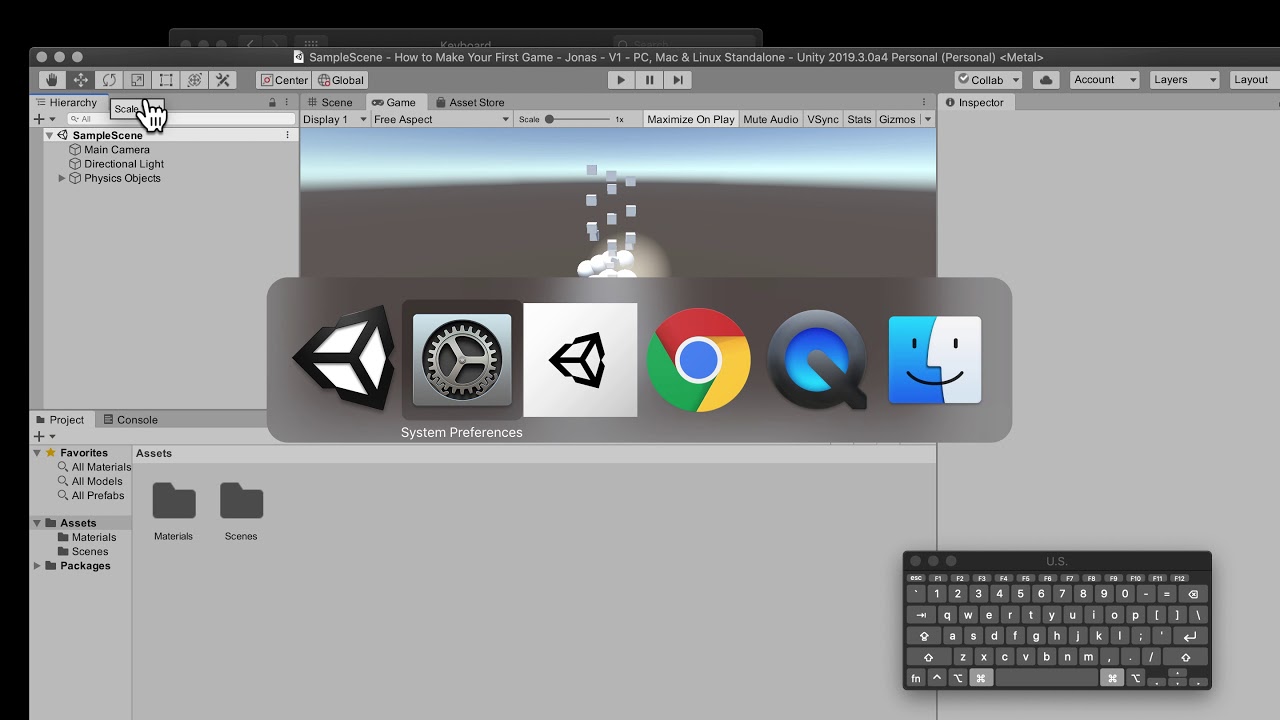Click the Materials folder thumbnail in Assets
This screenshot has height=720, width=1280.
pos(174,501)
